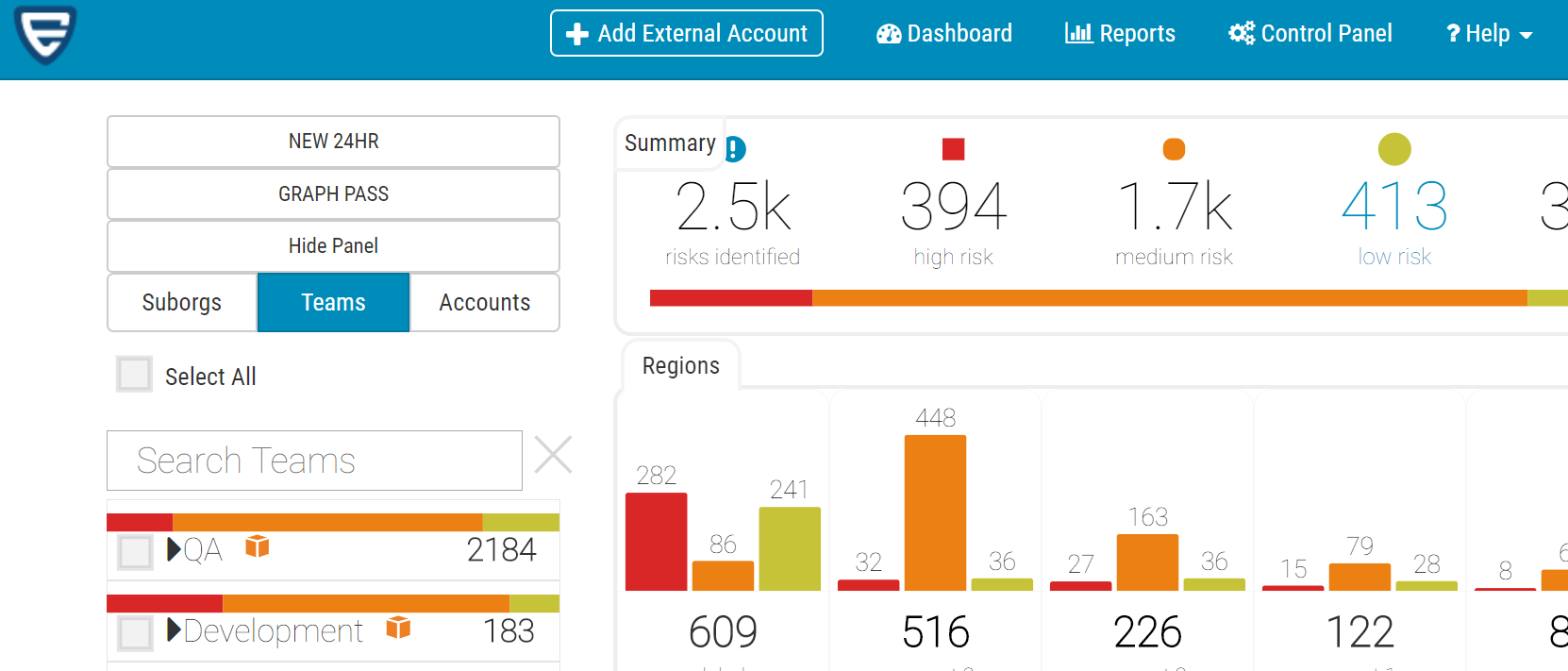The height and width of the screenshot is (671, 1568).
Task: Switch to the Suborgs tab
Action: pos(182,302)
